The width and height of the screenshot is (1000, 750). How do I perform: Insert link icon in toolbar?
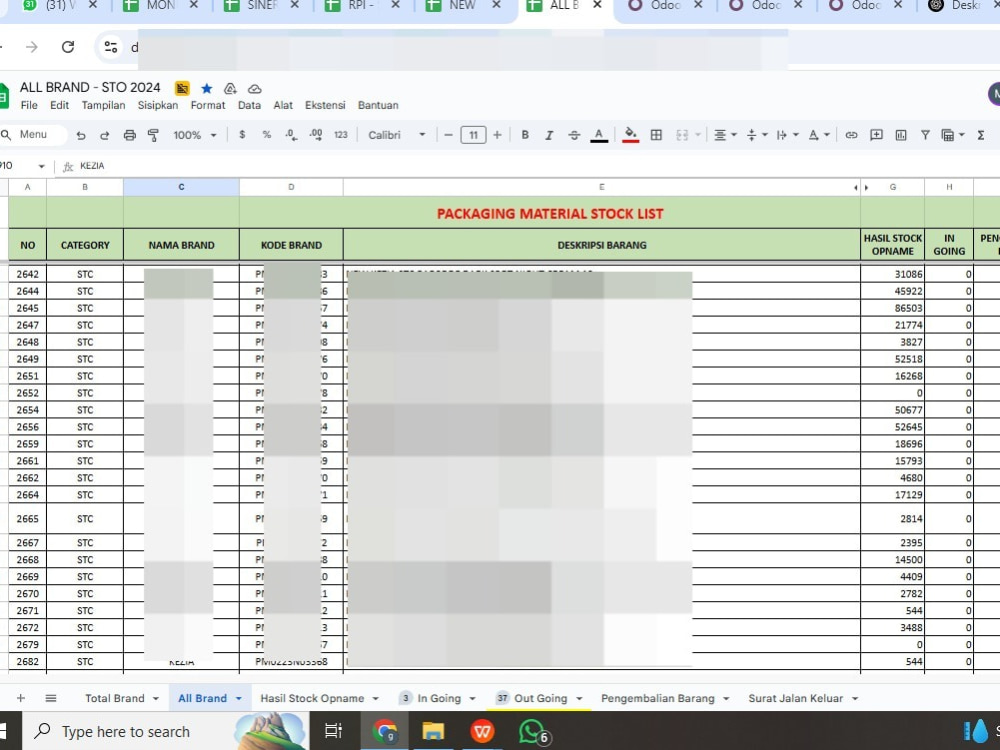851,135
